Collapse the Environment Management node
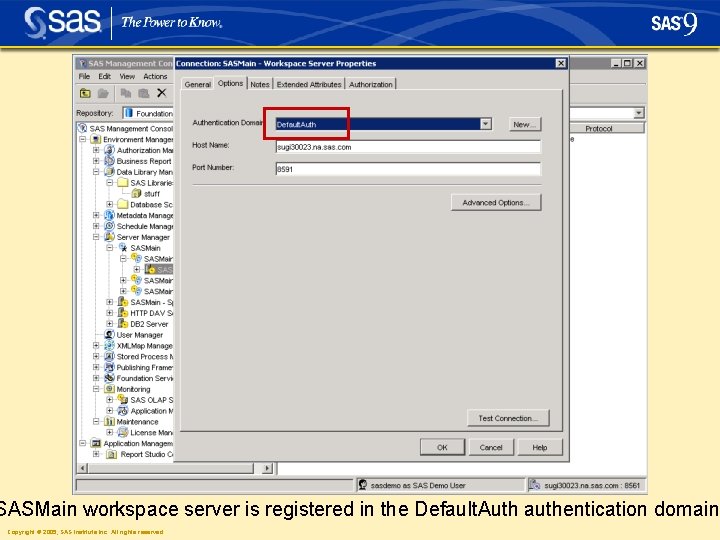The height and width of the screenshot is (540, 720). pos(83,139)
